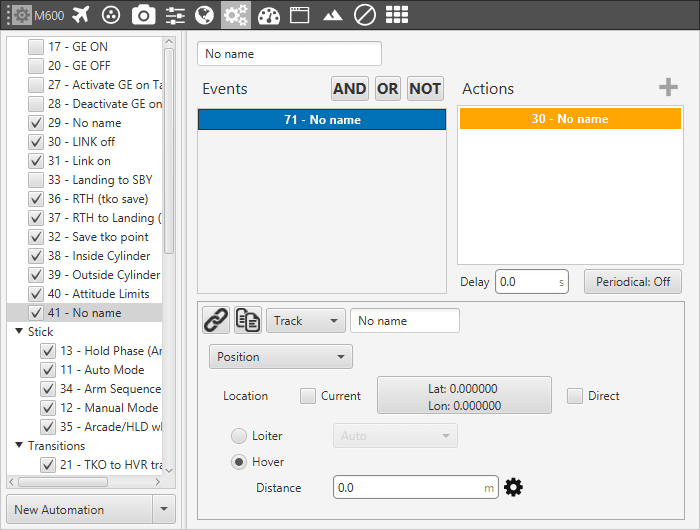700x530 pixels.
Task: Uncheck 38 - Inside Cylinder
Action: [x=36, y=256]
